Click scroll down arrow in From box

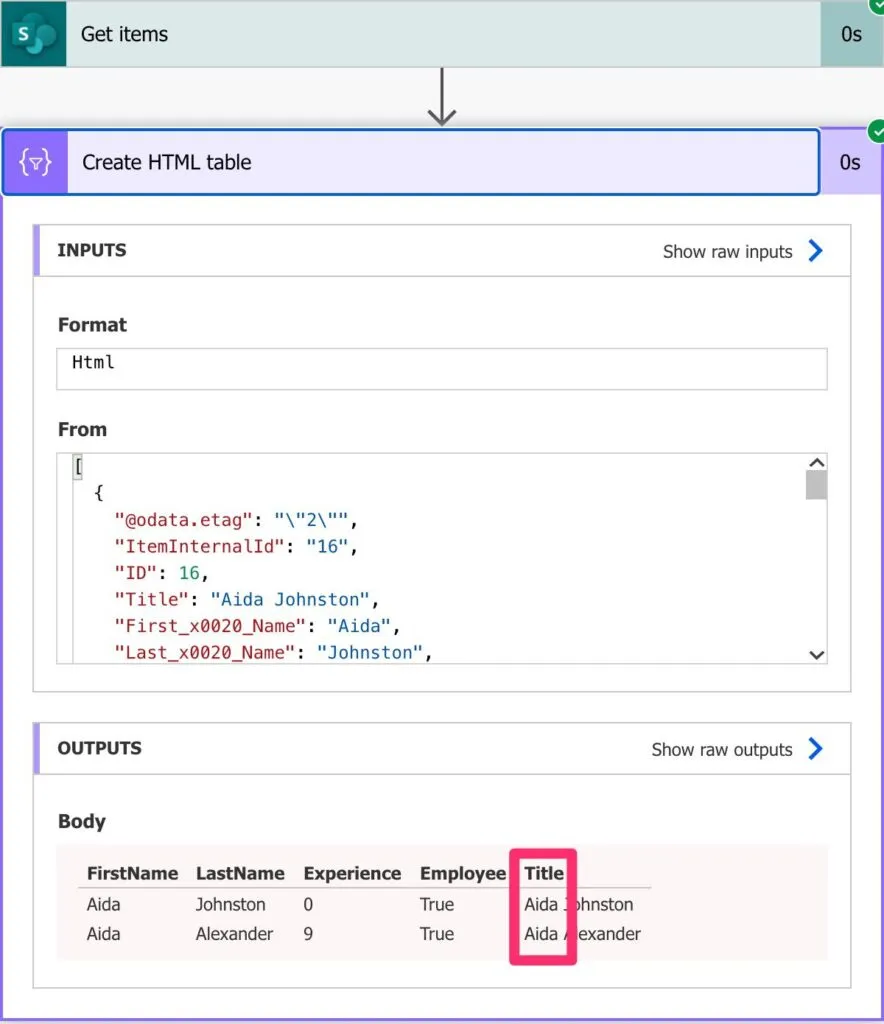click(816, 655)
